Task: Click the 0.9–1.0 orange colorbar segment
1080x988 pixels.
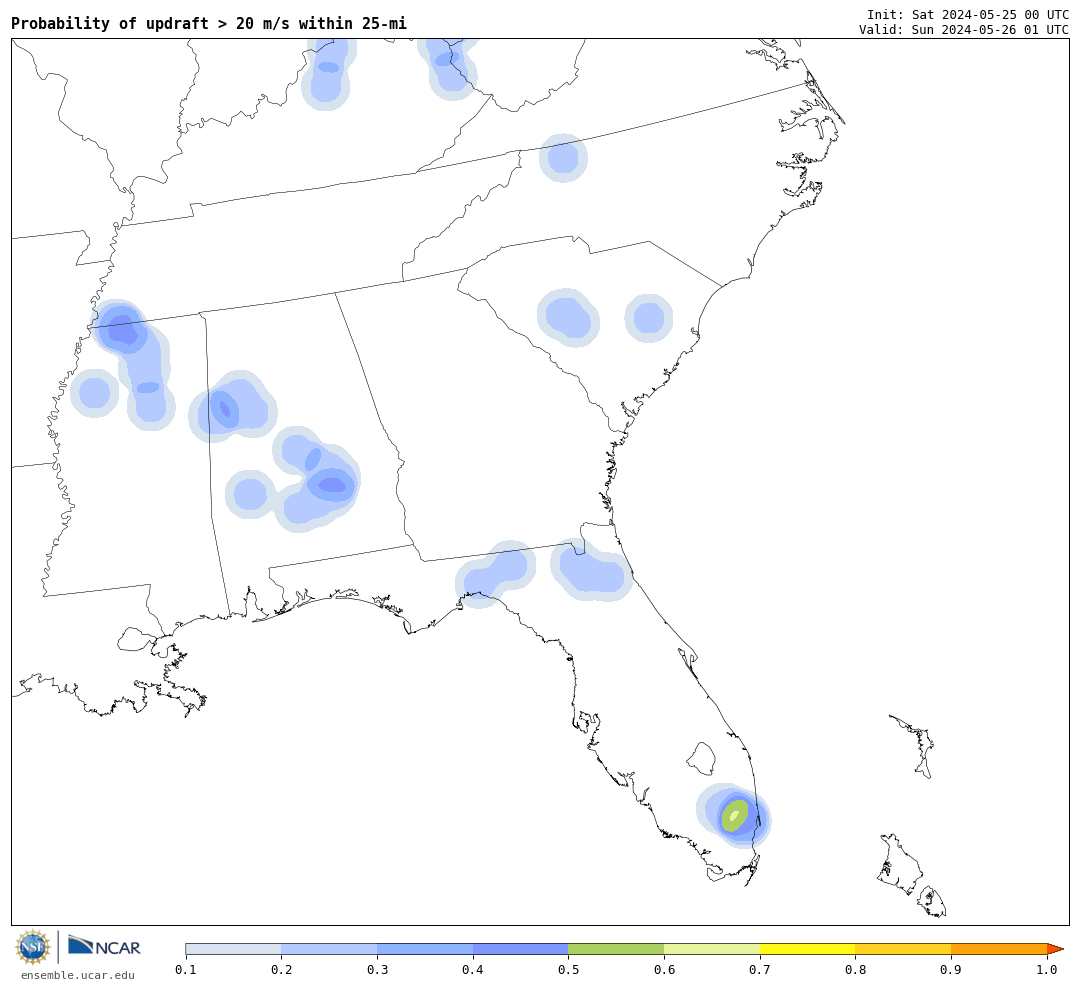Action: (999, 949)
